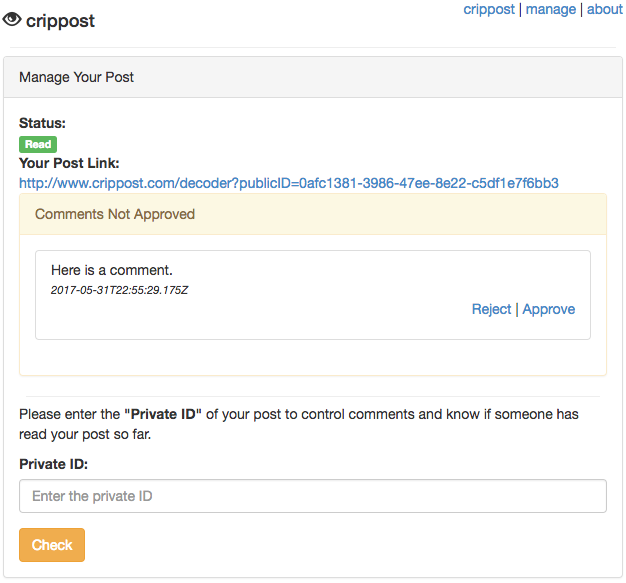Click the Manage Your Post panel heading

[x=77, y=77]
